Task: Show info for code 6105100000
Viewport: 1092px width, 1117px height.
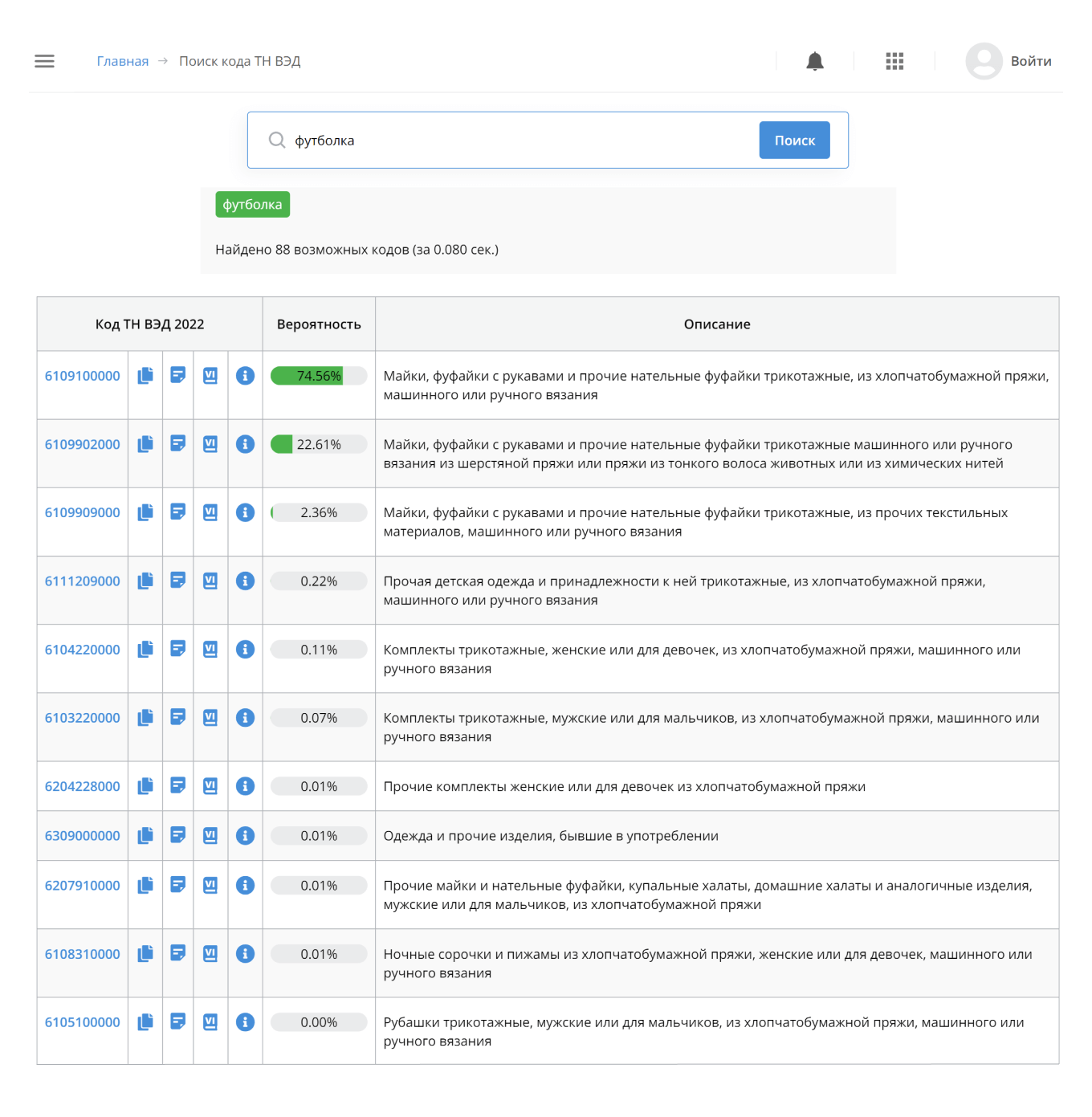Action: click(246, 1022)
